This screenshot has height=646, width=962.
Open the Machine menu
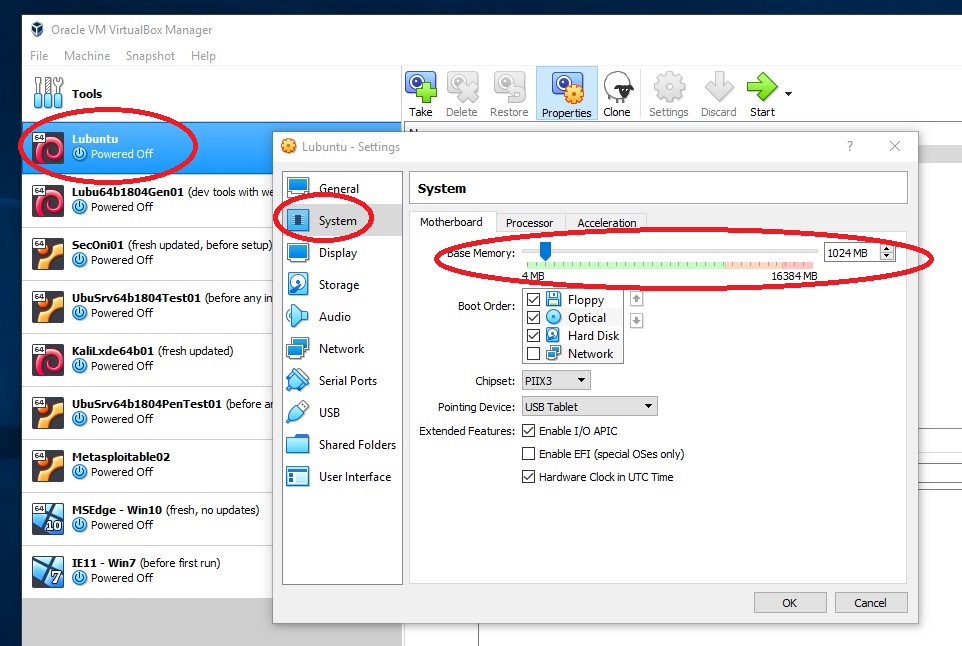point(87,55)
